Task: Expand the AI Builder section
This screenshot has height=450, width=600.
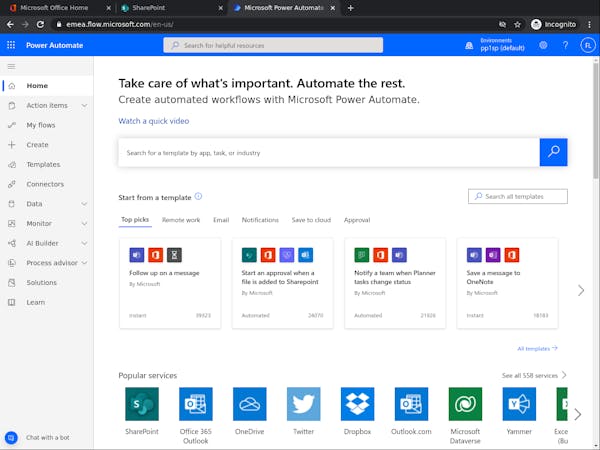Action: tap(84, 243)
